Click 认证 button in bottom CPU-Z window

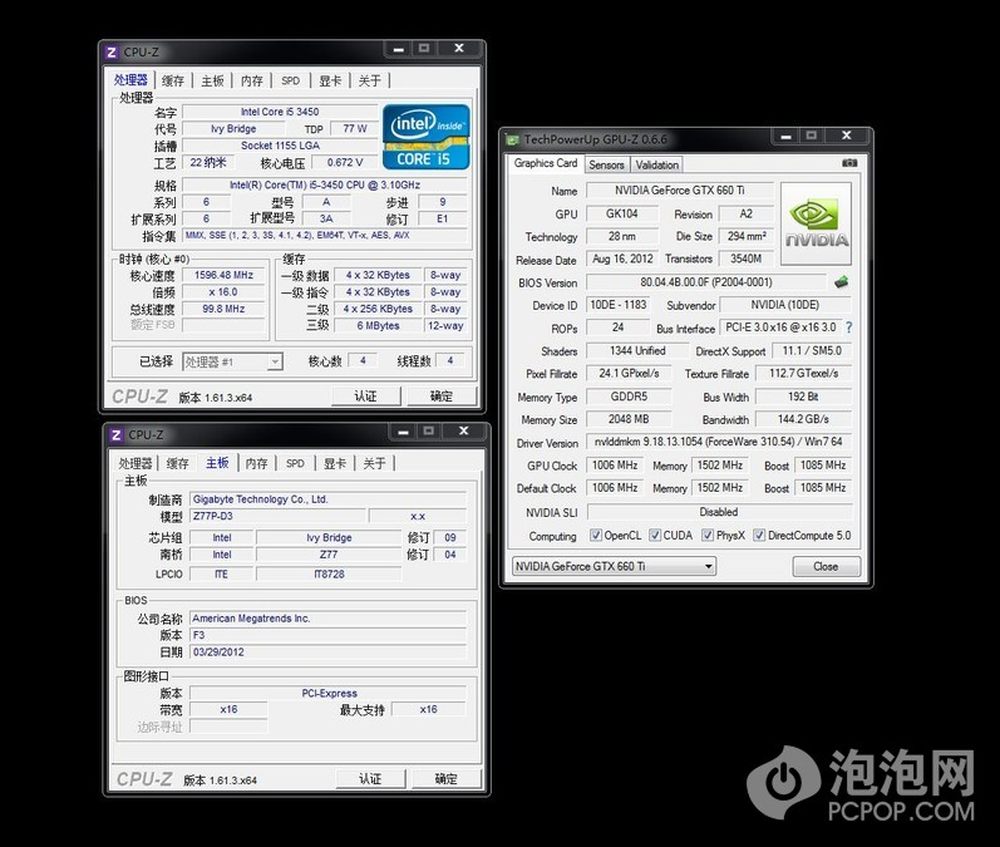tap(370, 779)
